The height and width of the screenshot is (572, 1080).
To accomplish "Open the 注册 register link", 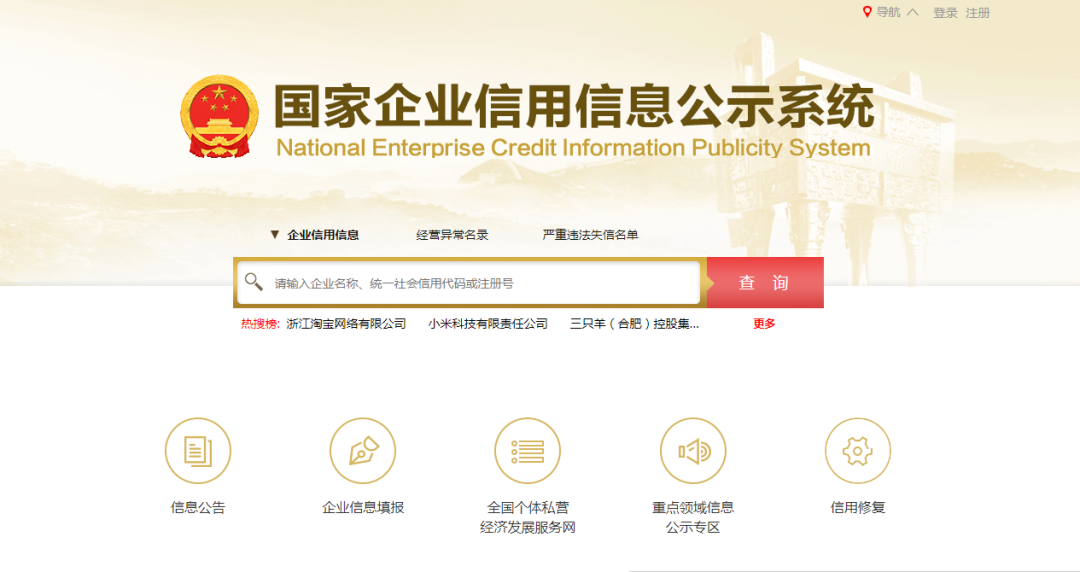I will pos(977,13).
